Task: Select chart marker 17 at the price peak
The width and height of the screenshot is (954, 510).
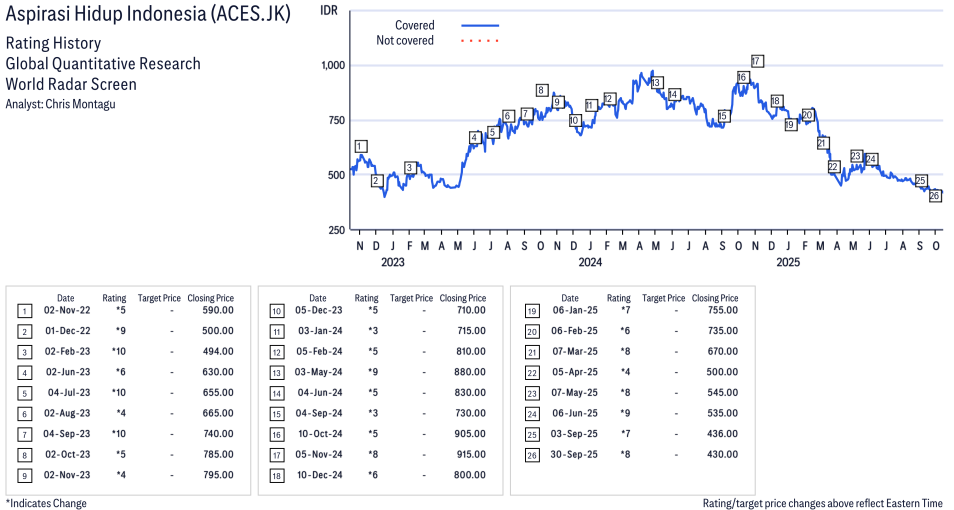Action: [x=757, y=61]
